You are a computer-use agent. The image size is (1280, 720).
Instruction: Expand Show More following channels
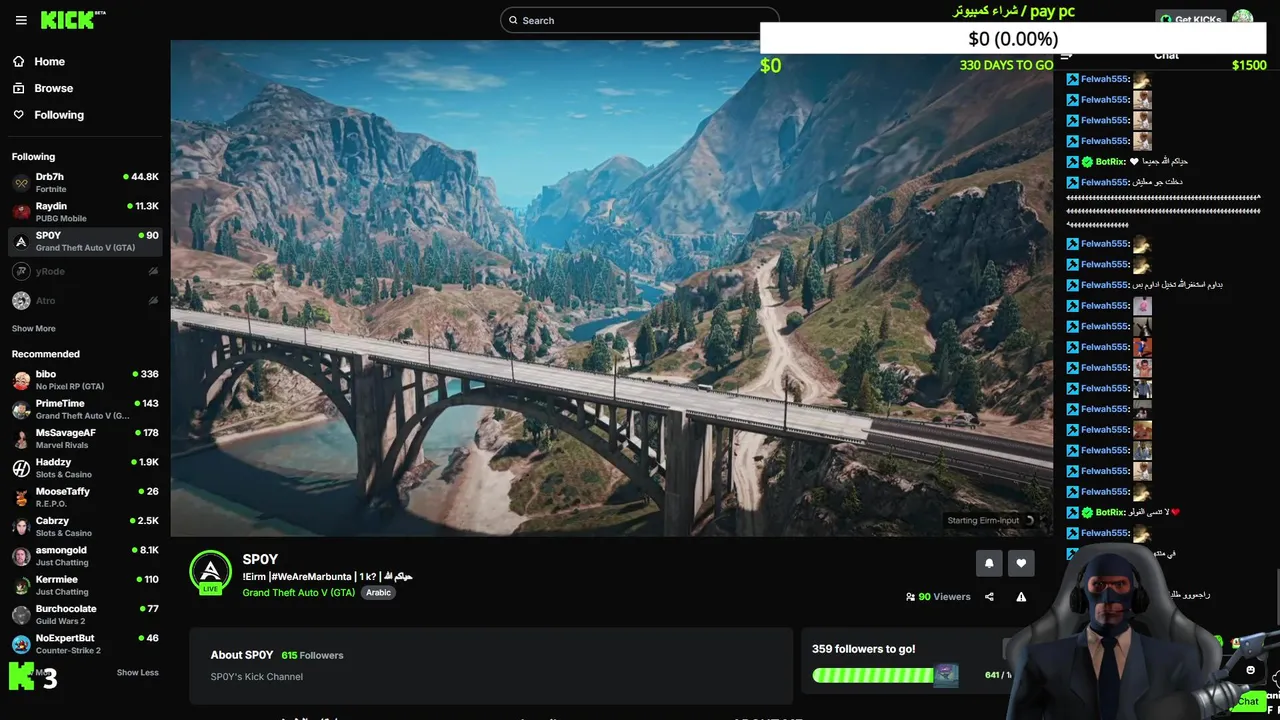34,328
